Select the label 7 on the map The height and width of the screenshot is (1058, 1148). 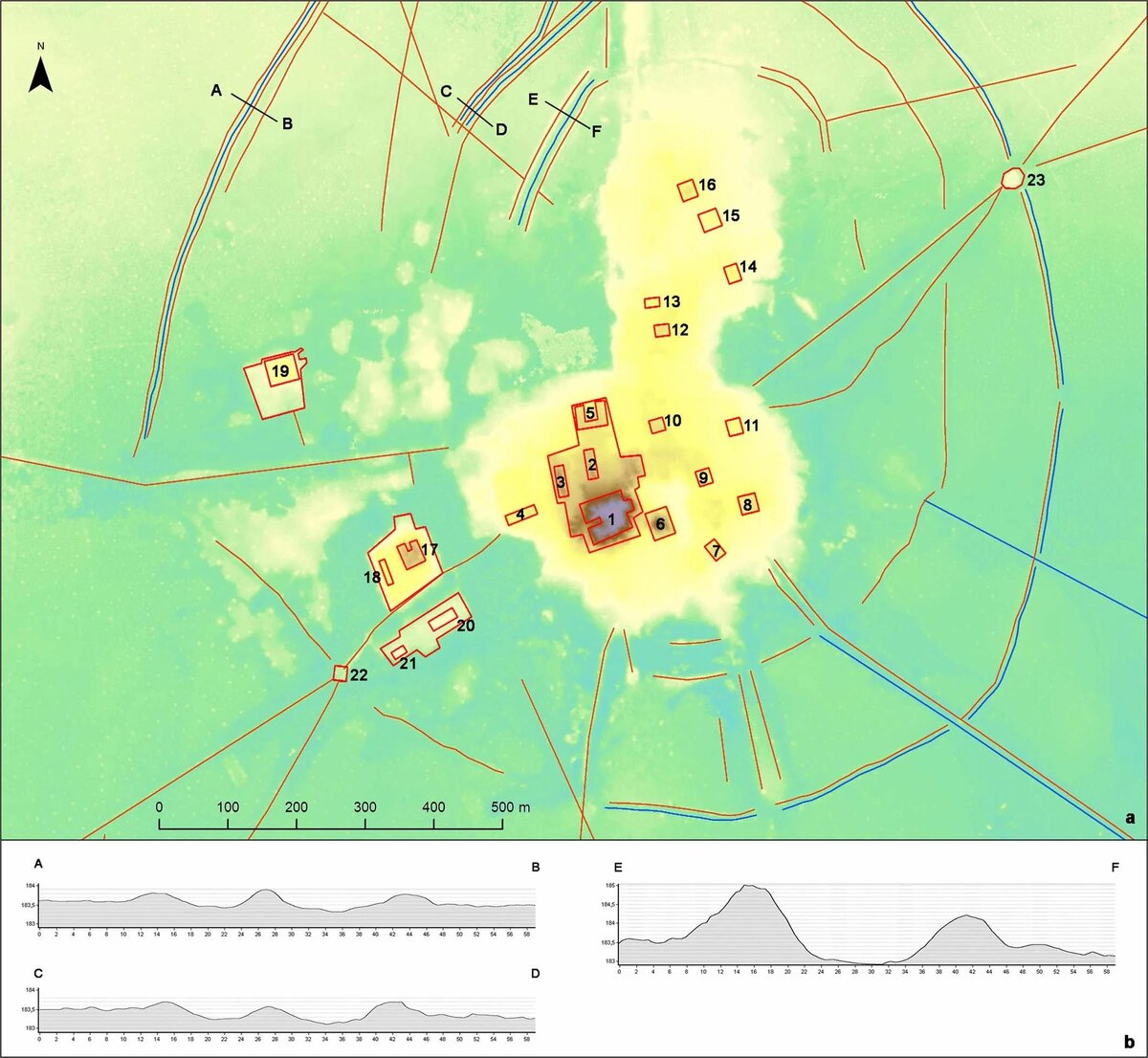coord(715,550)
